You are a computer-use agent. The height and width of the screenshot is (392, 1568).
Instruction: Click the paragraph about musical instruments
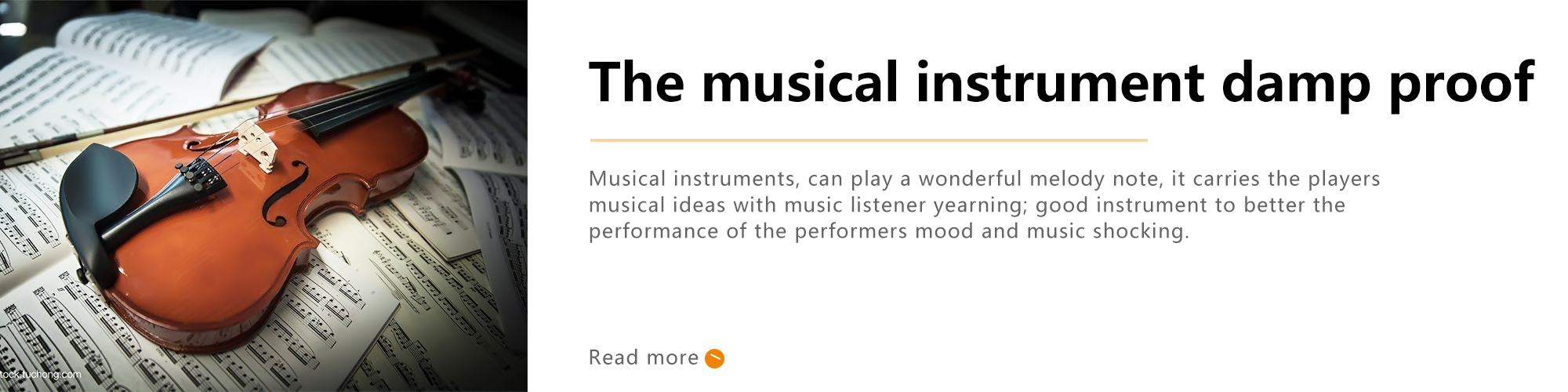pos(984,205)
